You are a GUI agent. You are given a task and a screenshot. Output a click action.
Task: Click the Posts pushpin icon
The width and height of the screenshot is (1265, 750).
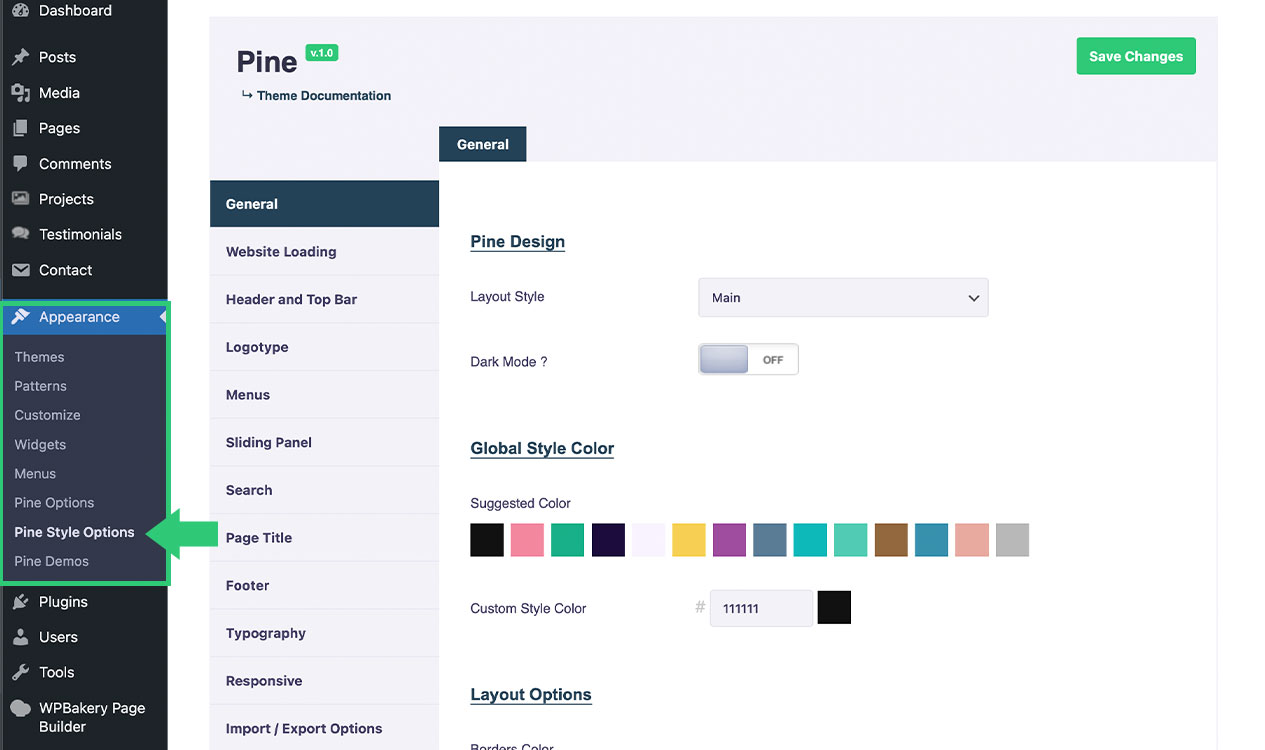(x=20, y=57)
